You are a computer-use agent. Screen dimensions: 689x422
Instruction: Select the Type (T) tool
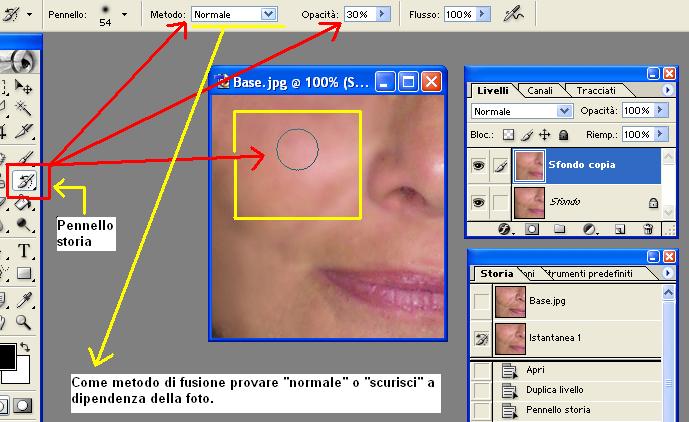(23, 250)
